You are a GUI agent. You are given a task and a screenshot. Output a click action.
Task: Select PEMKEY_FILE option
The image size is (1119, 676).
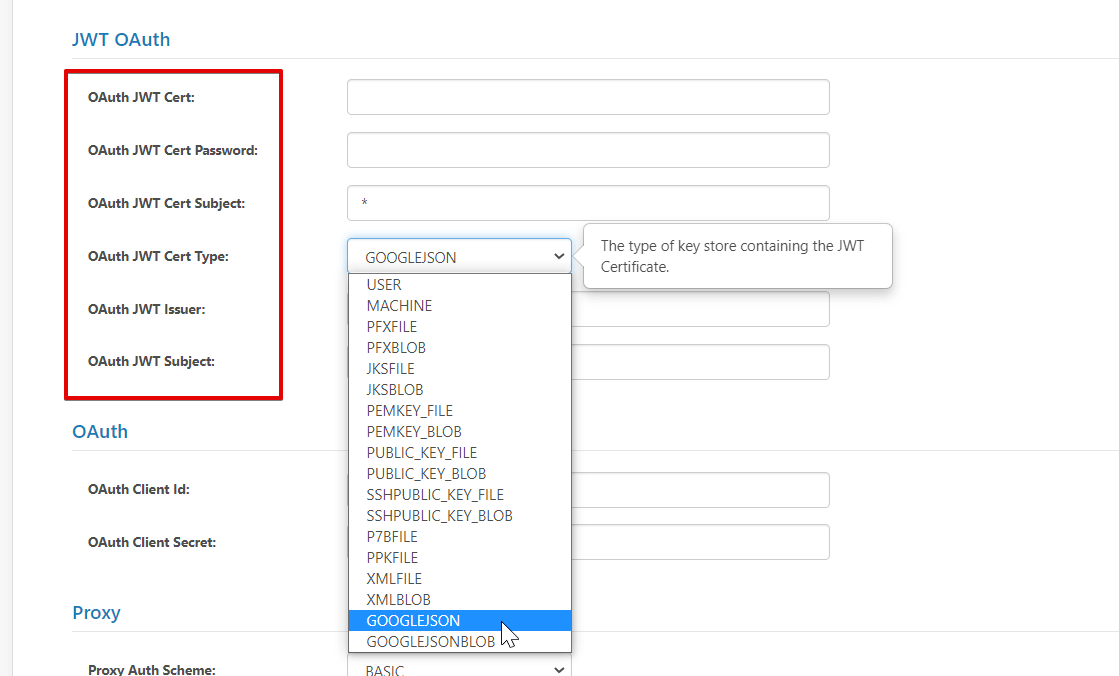pos(409,411)
